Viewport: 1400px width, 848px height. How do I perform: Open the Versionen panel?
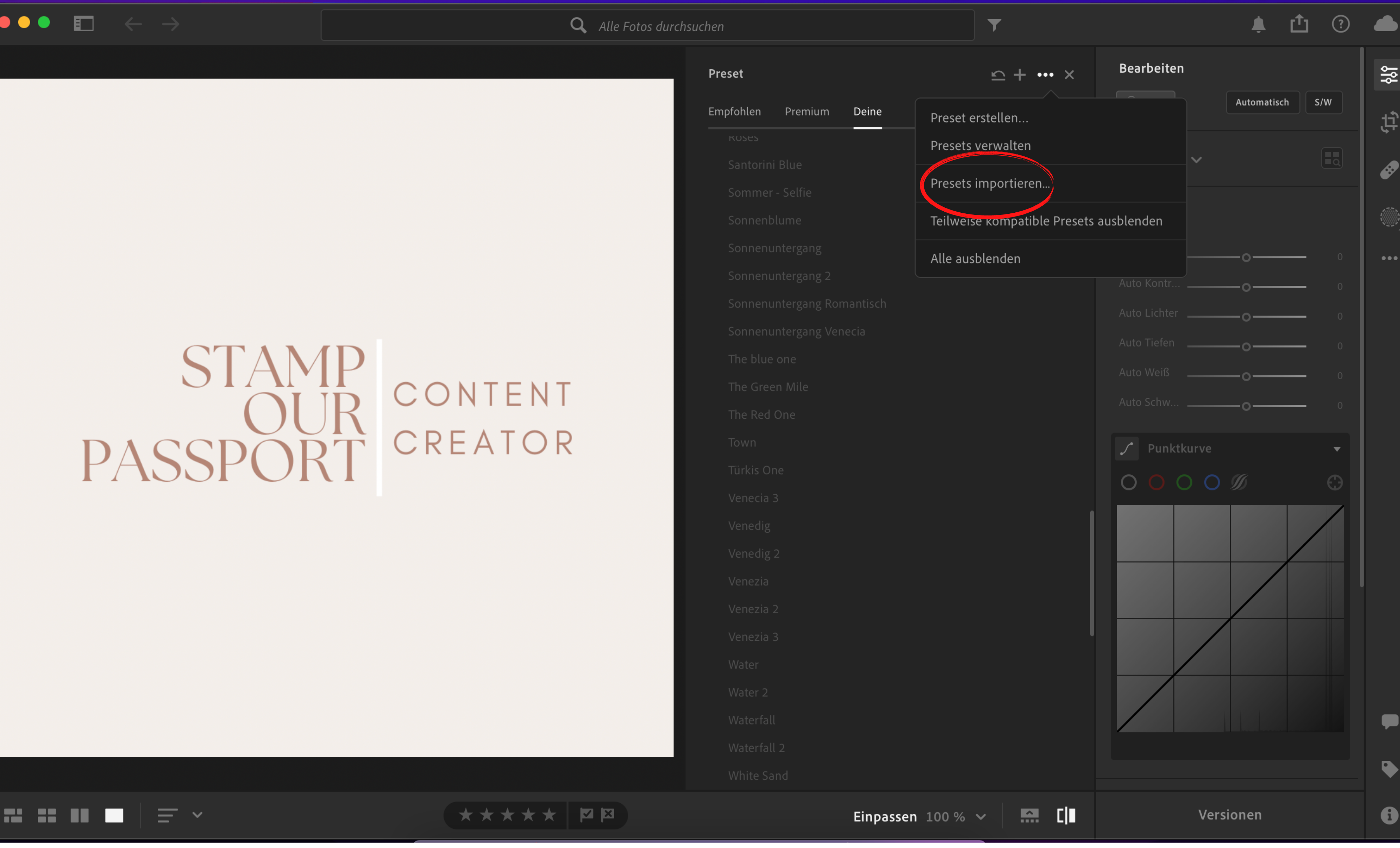point(1230,814)
